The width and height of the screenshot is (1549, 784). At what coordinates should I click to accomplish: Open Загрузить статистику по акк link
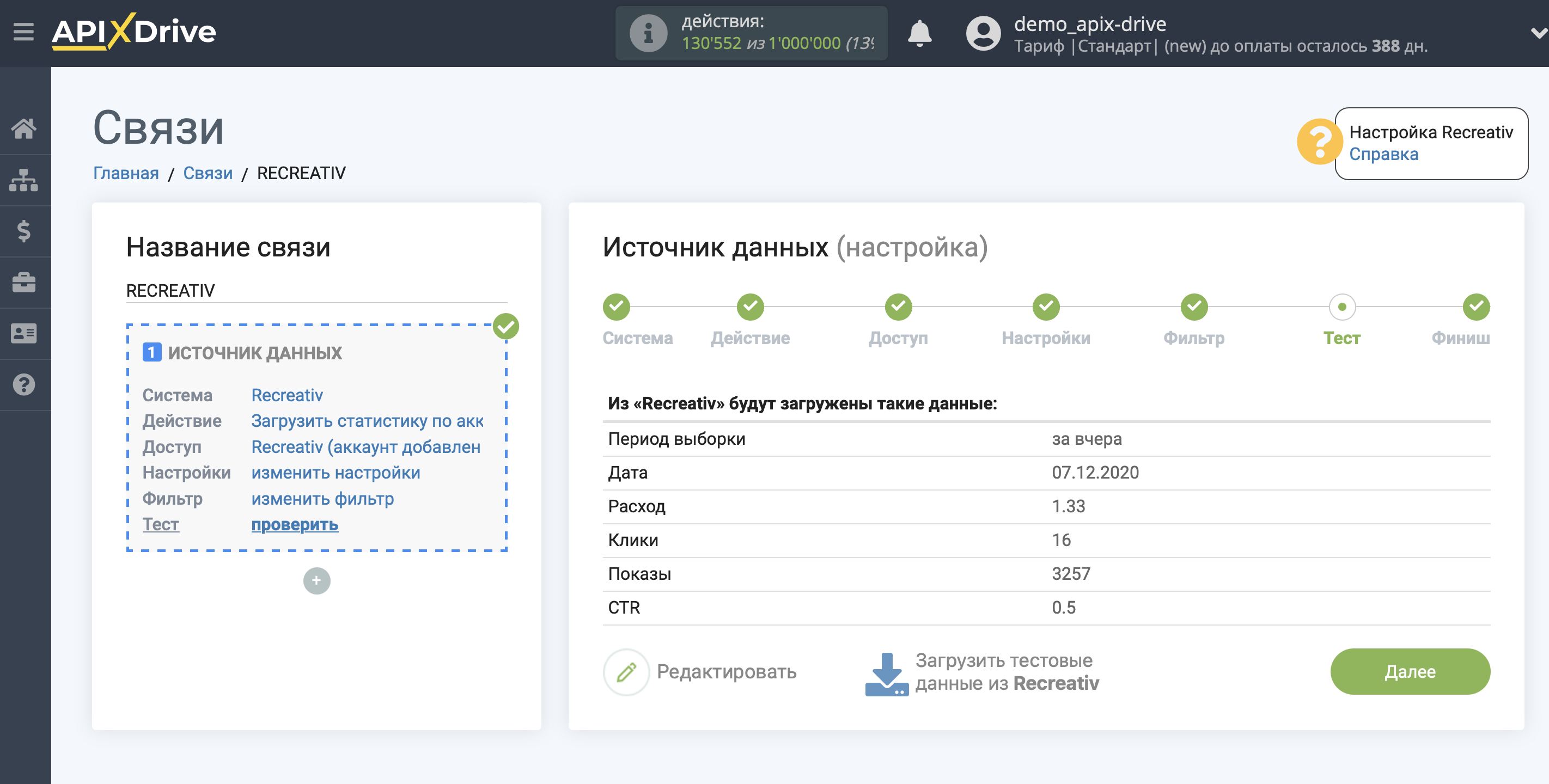coord(367,421)
